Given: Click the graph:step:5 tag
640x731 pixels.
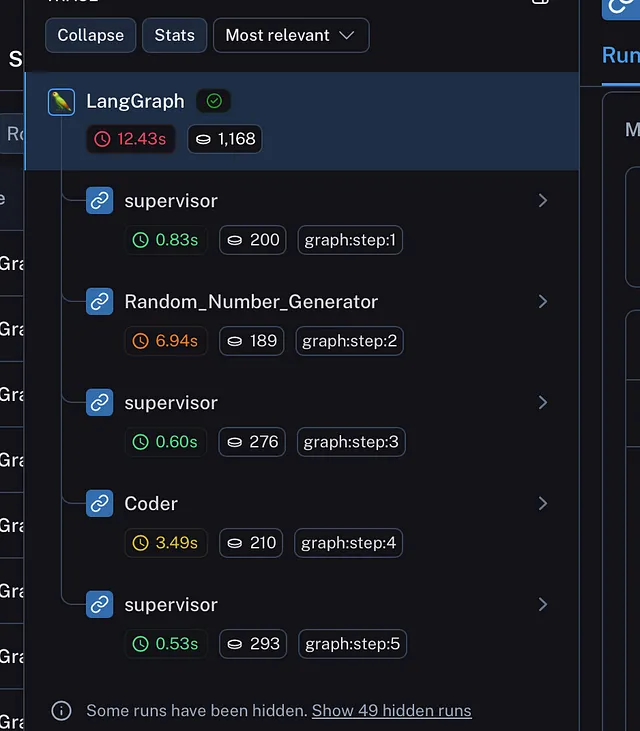Looking at the screenshot, I should (x=352, y=644).
